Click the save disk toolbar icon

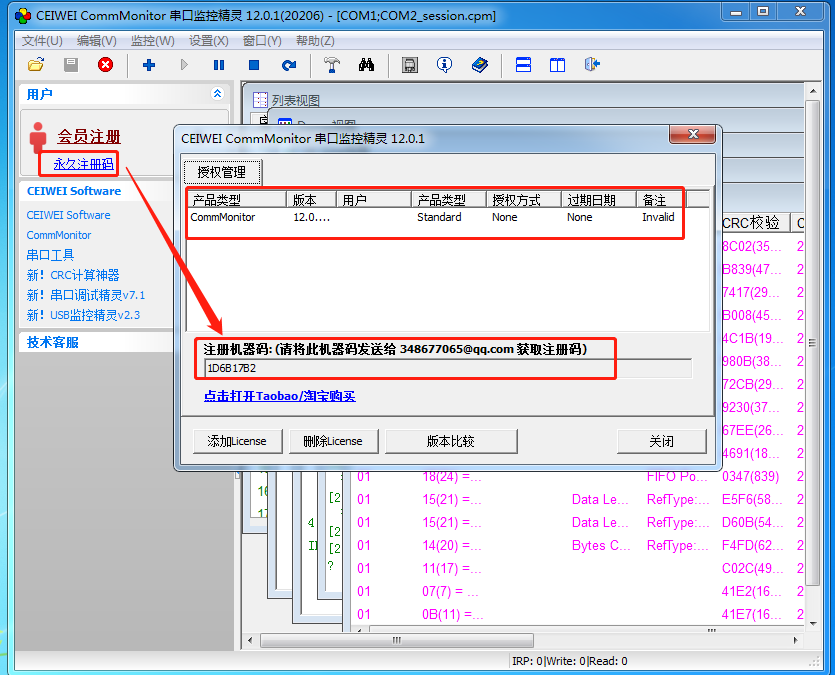point(70,65)
